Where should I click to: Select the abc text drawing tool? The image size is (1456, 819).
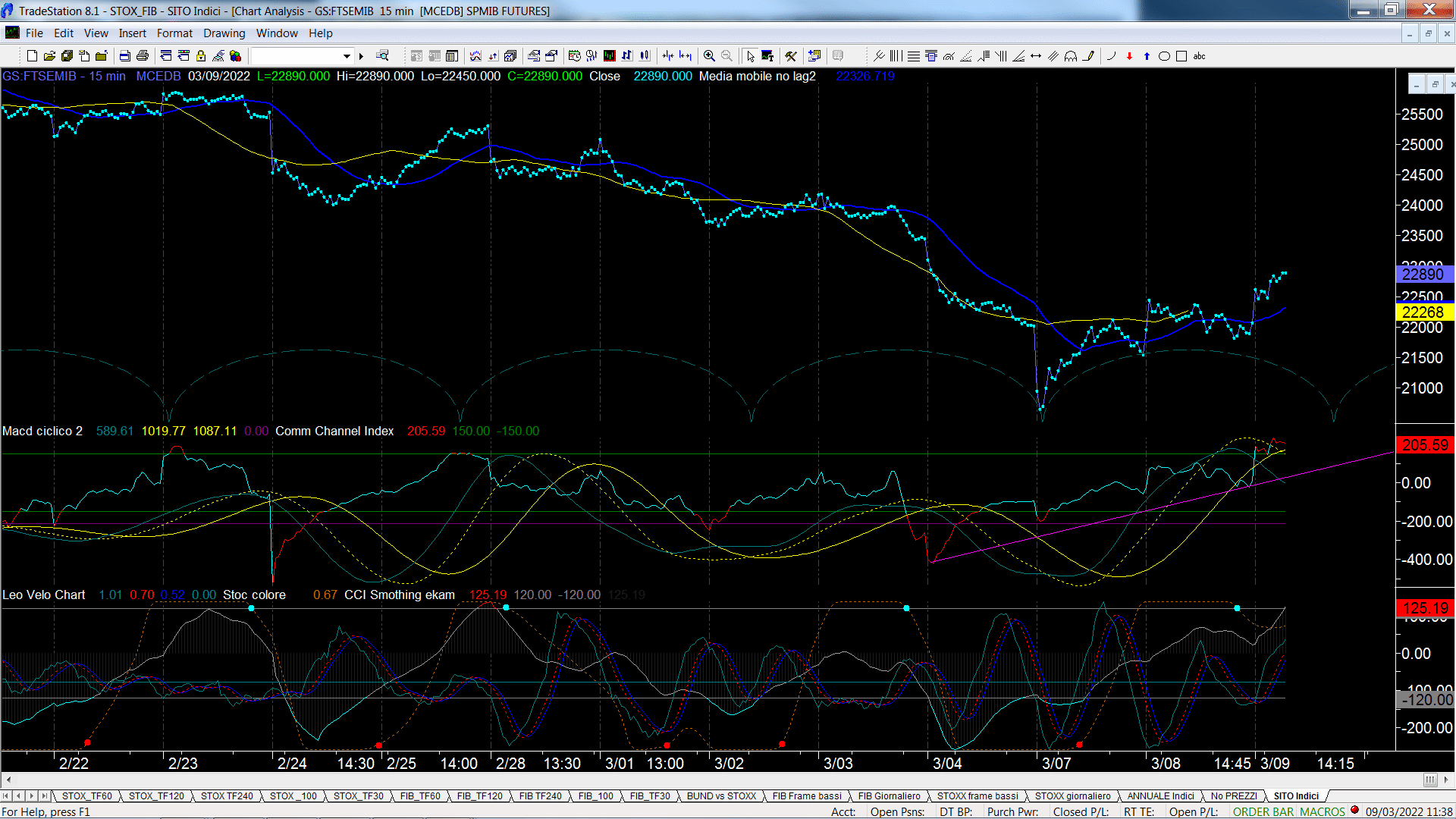pos(1199,56)
